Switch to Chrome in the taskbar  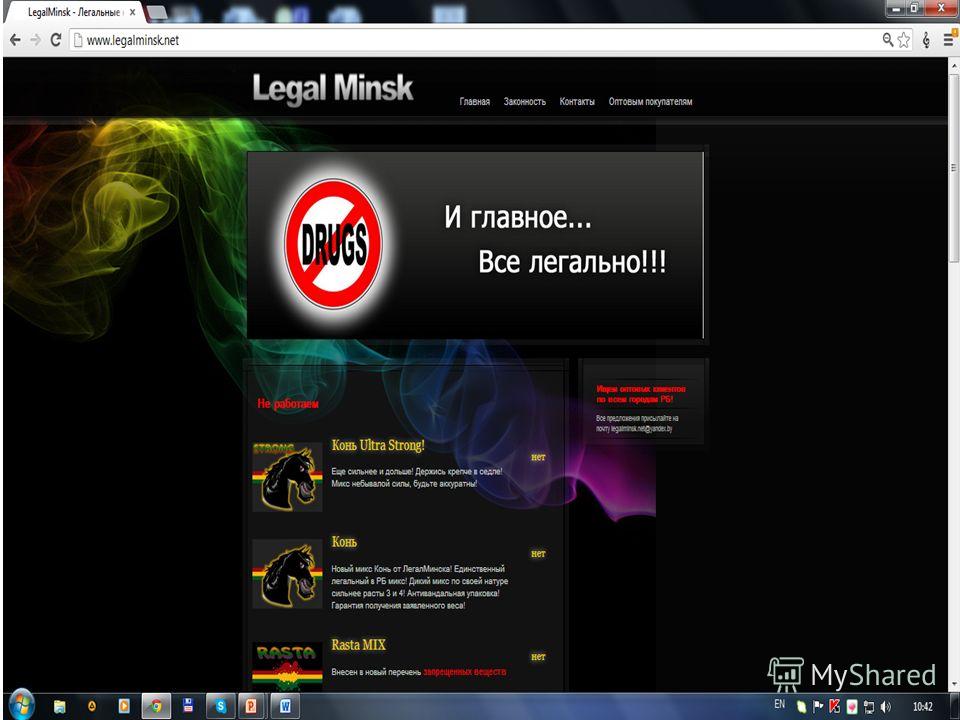click(x=156, y=707)
